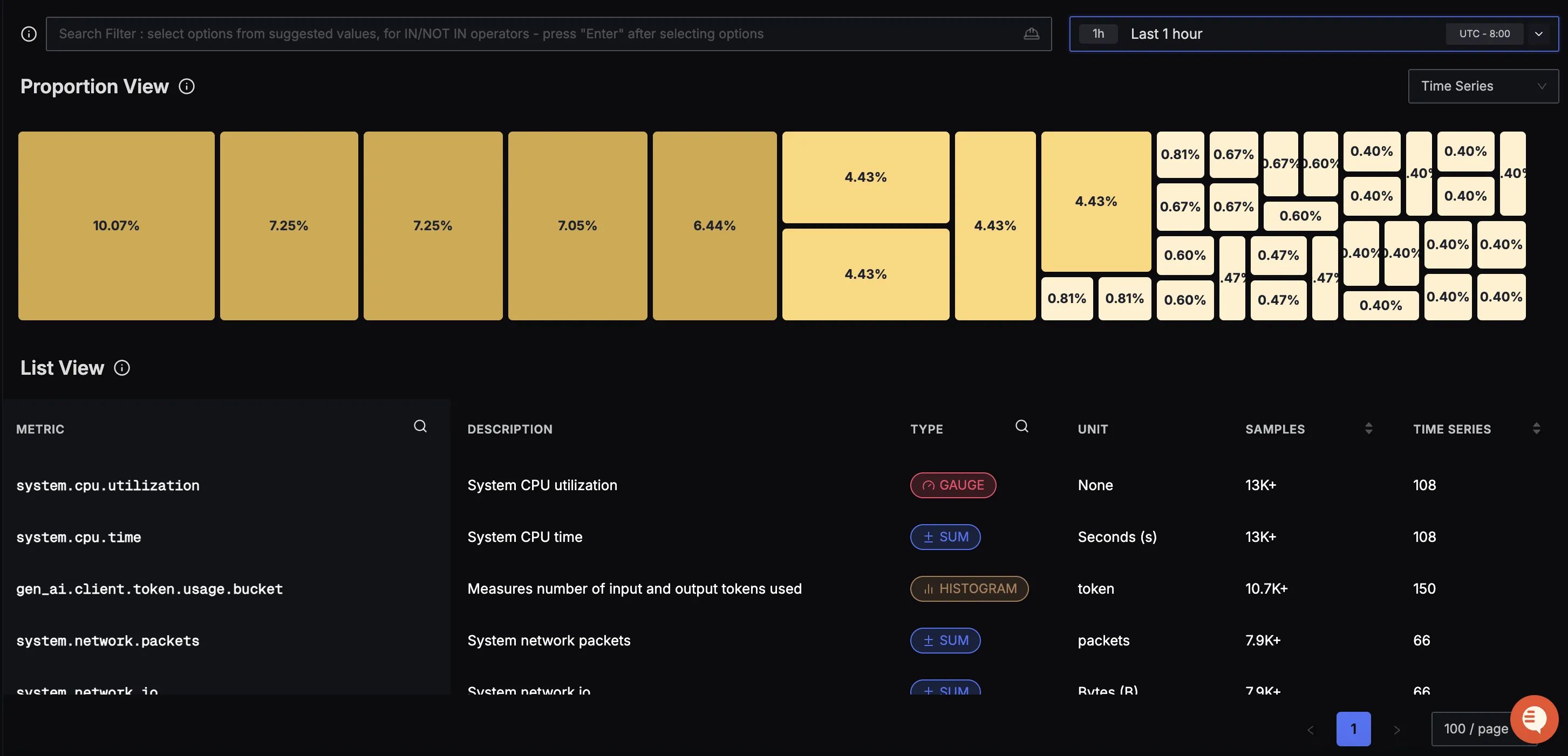Click the List View info icon
The image size is (1568, 756).
pyautogui.click(x=122, y=368)
